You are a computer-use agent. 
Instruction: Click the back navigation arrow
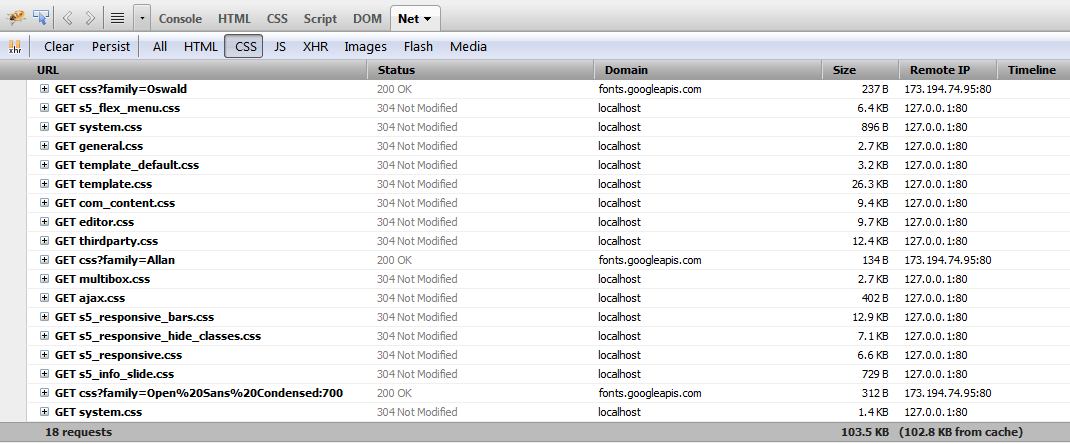click(68, 18)
